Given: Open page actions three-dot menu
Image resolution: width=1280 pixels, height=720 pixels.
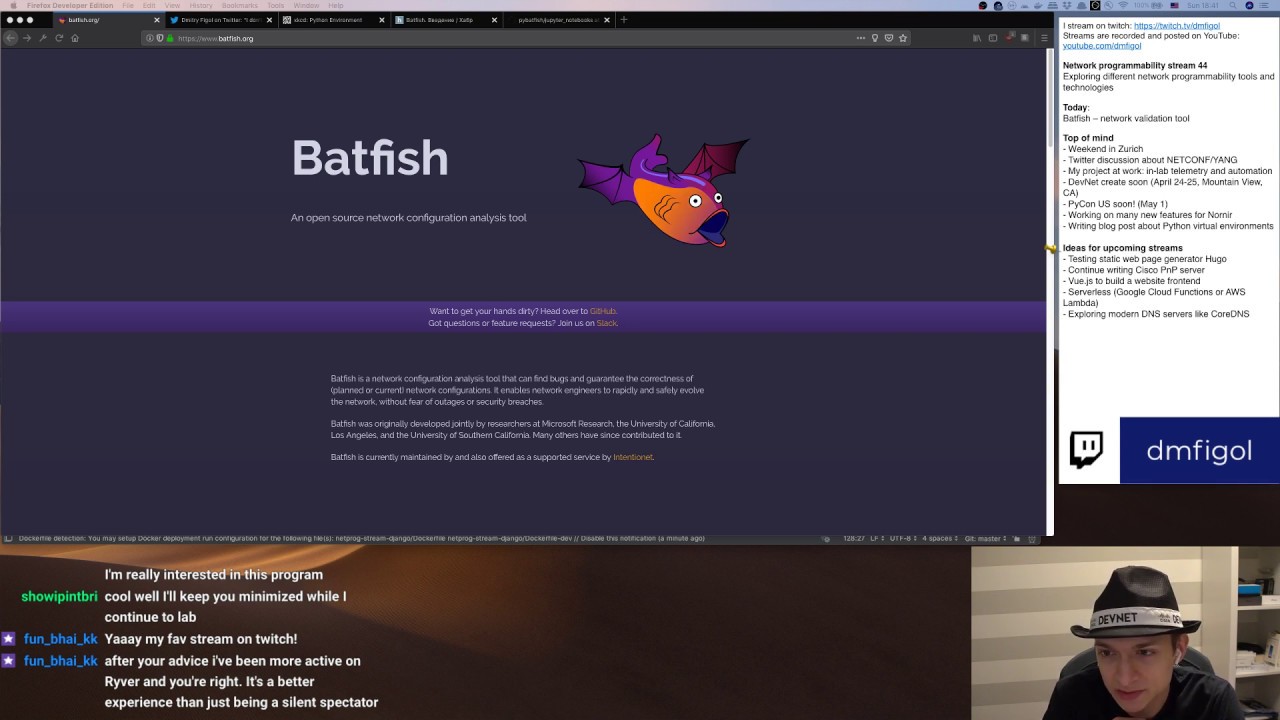Looking at the screenshot, I should 860,38.
